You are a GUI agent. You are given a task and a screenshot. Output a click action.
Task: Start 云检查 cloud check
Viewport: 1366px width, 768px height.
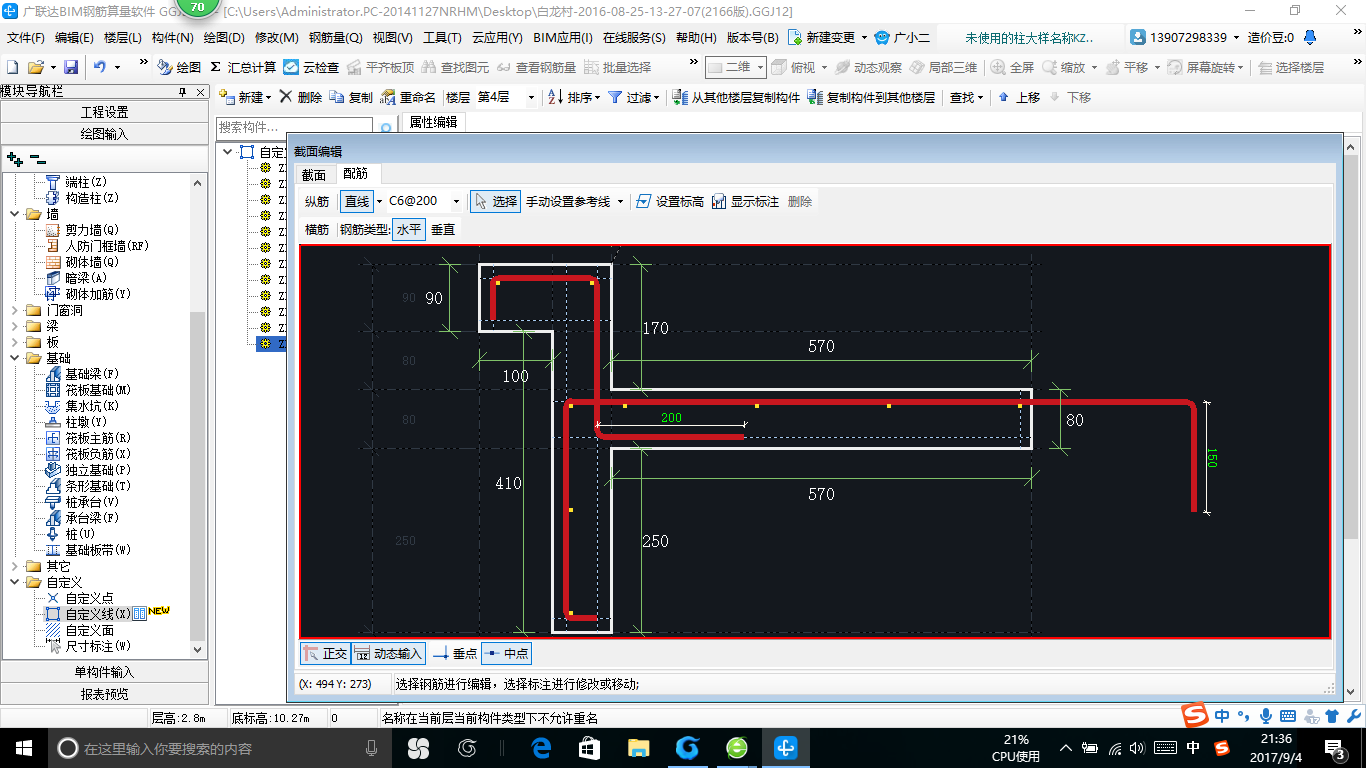311,67
